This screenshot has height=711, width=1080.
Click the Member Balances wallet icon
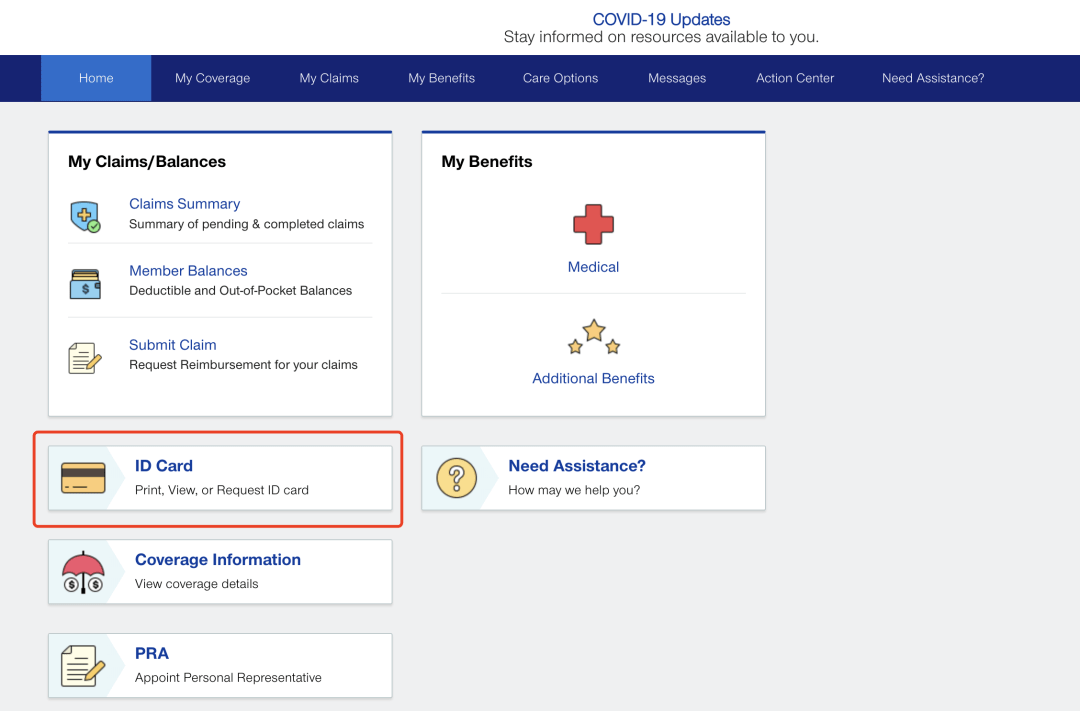pyautogui.click(x=85, y=281)
